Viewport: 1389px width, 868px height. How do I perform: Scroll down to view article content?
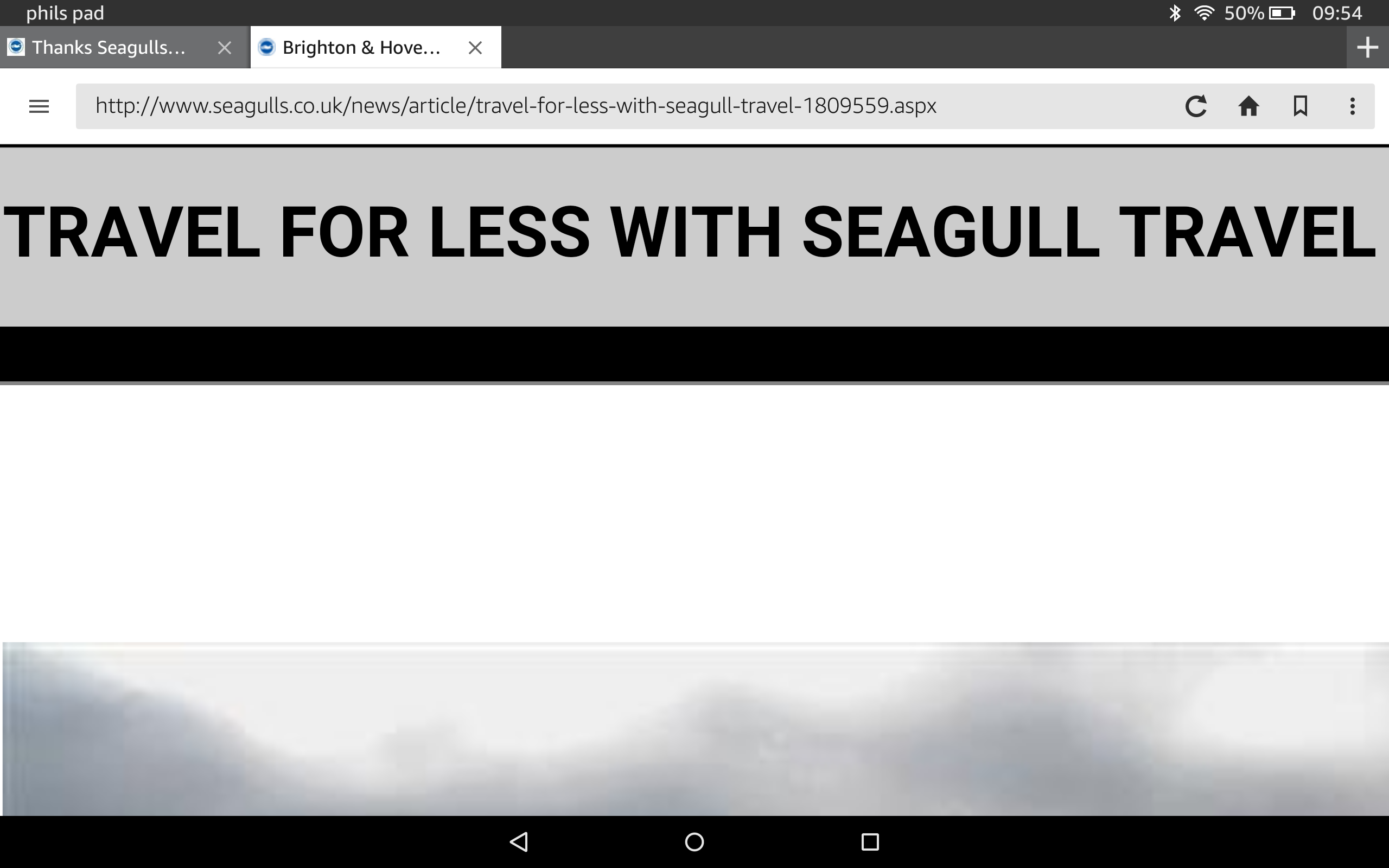point(694,500)
